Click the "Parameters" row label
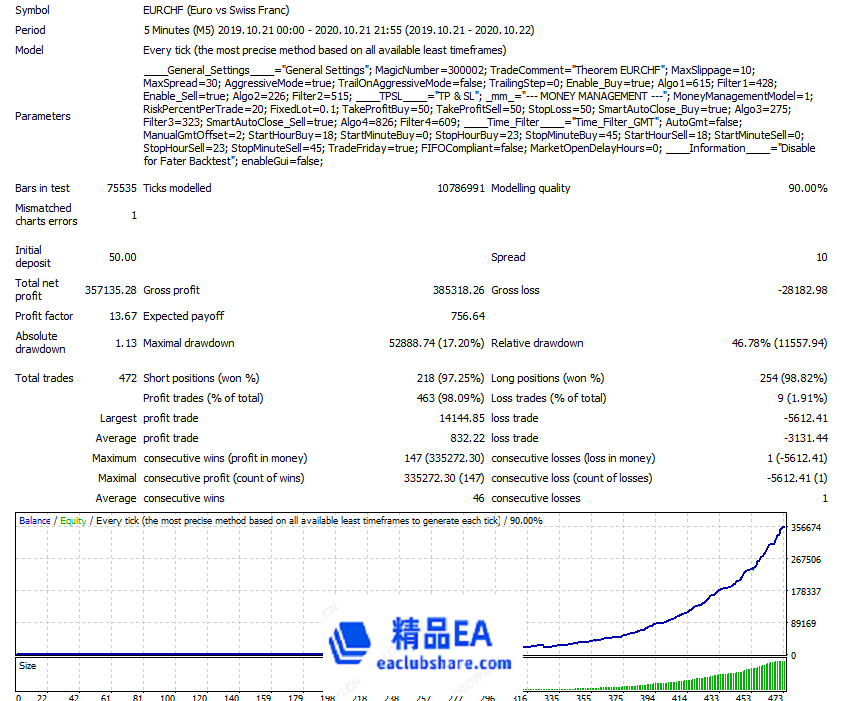This screenshot has width=847, height=701. [43, 116]
